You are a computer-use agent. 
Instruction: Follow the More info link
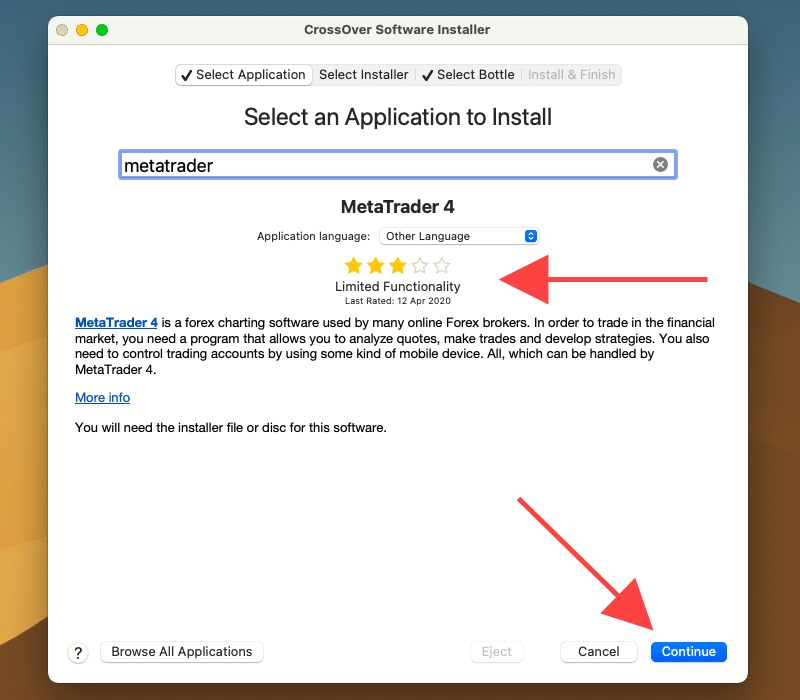(x=102, y=397)
